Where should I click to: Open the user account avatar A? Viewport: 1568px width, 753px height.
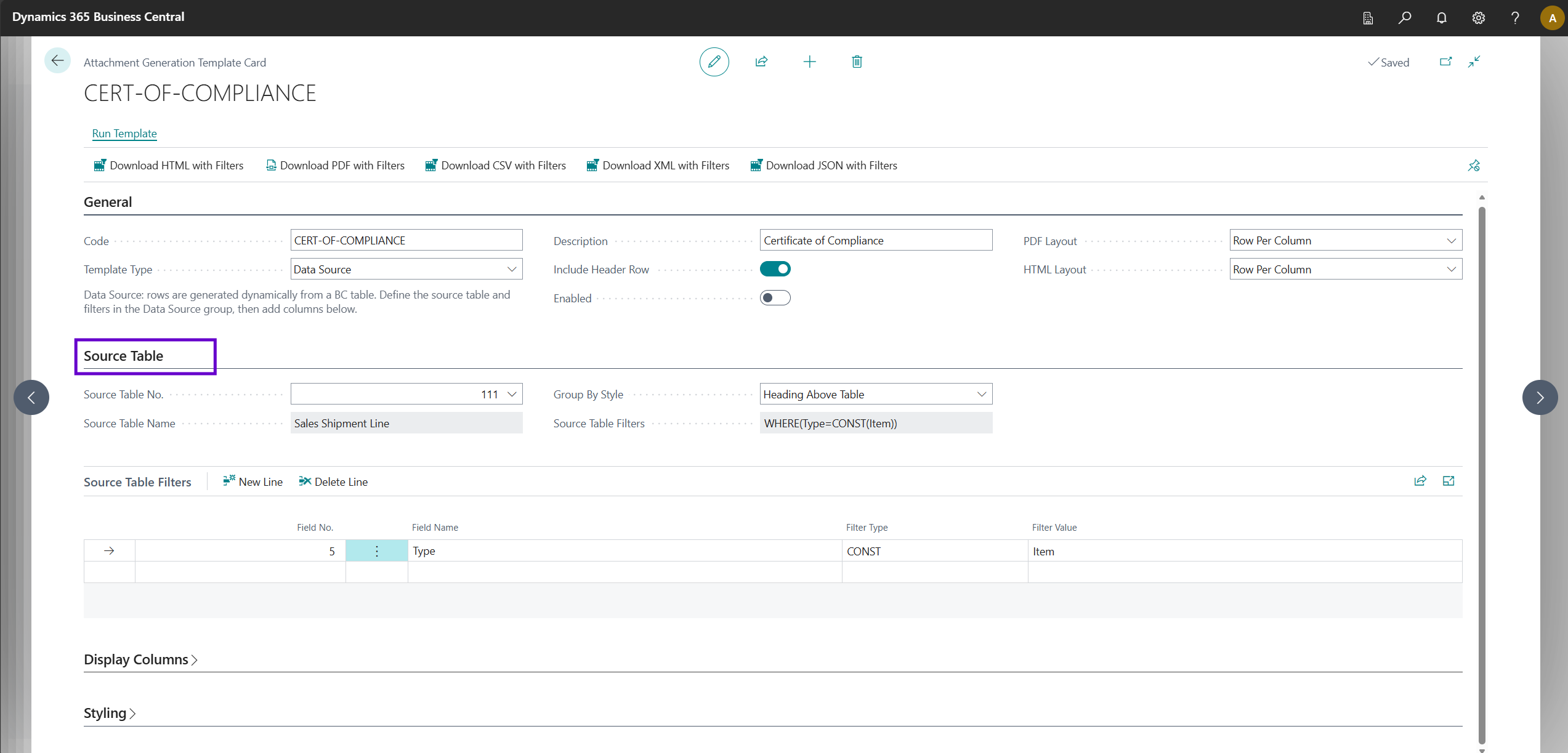click(1552, 18)
